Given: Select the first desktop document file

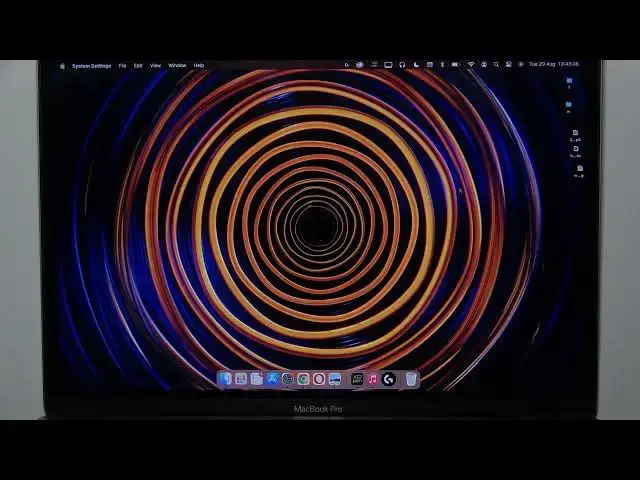Looking at the screenshot, I should (x=575, y=133).
